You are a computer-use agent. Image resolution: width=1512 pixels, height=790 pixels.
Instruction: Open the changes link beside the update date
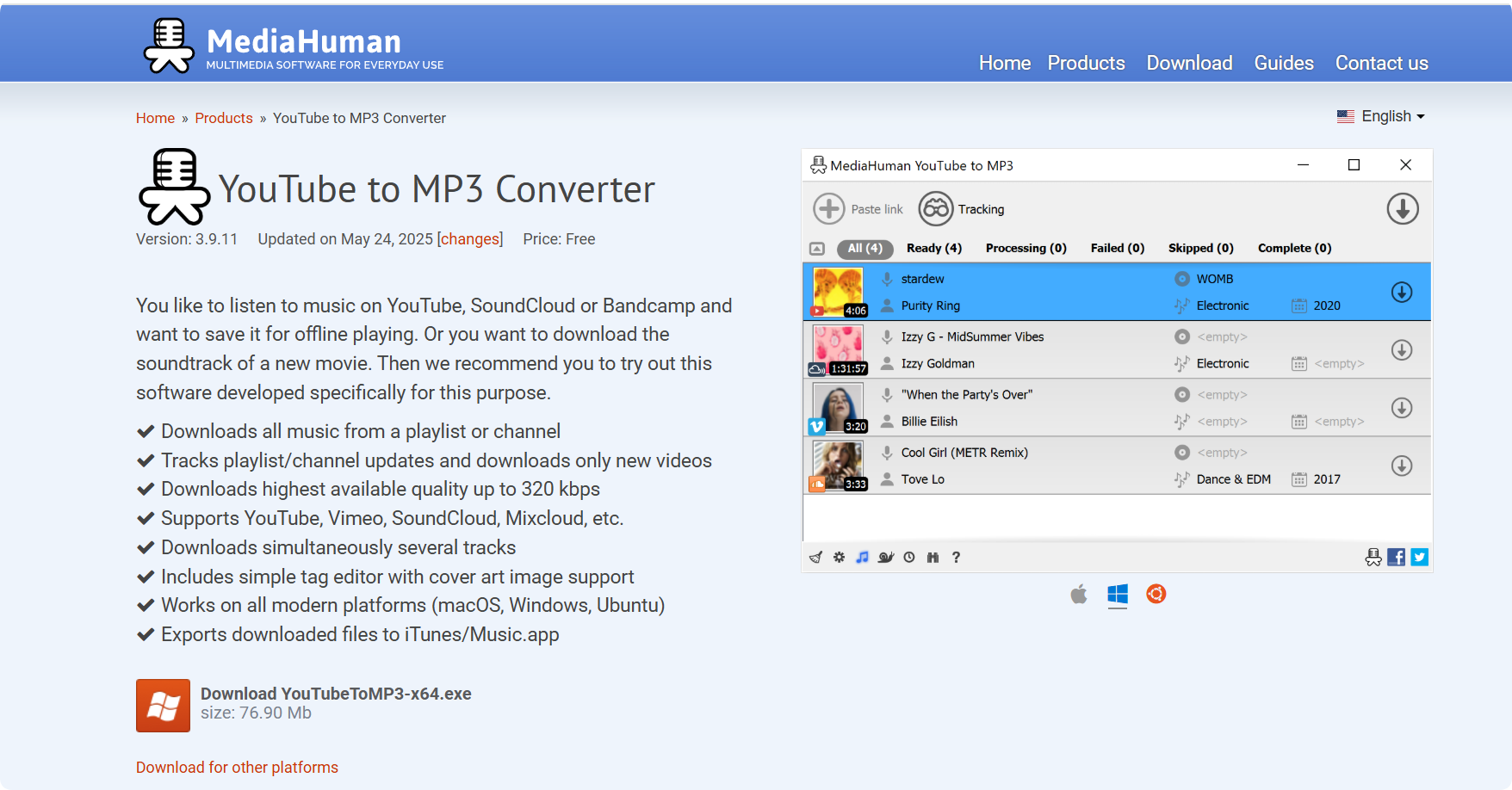click(470, 239)
